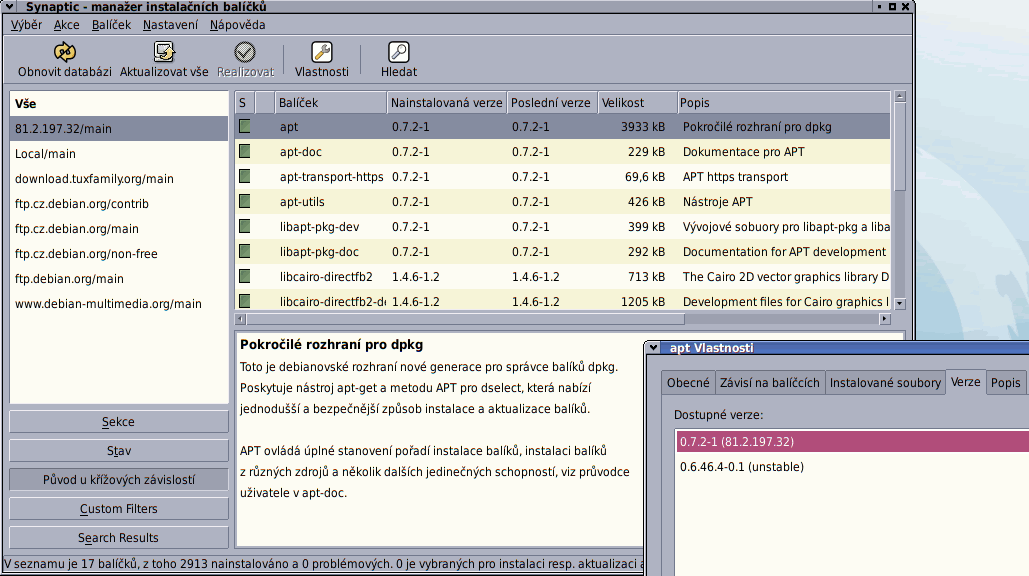Click the Hledat magnifier icon
The height and width of the screenshot is (576, 1029).
tap(398, 52)
